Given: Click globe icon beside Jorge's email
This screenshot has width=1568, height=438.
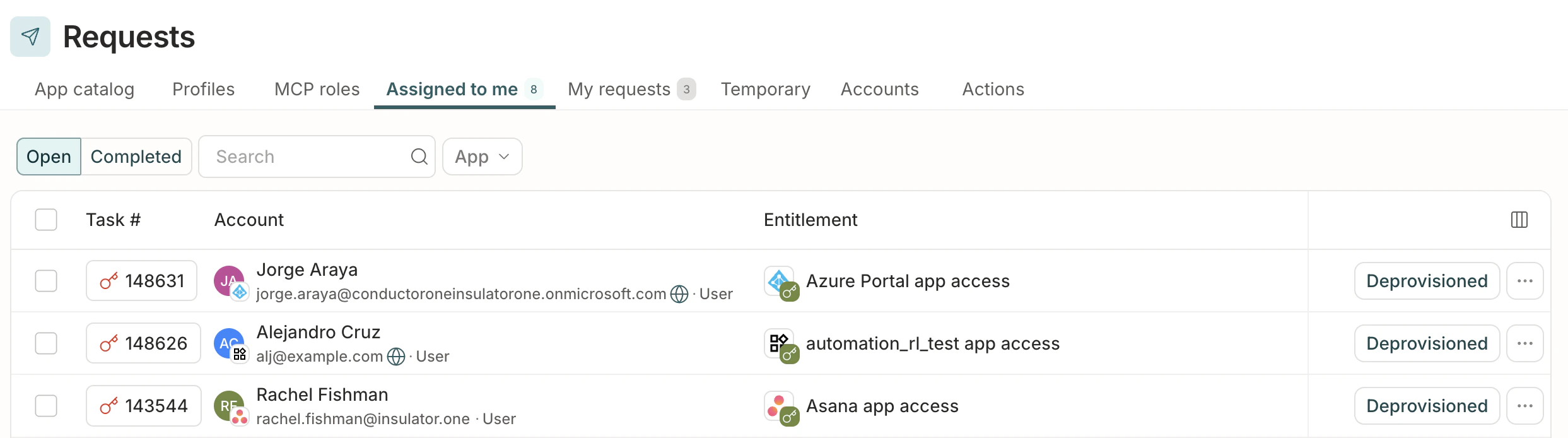Looking at the screenshot, I should (x=679, y=294).
